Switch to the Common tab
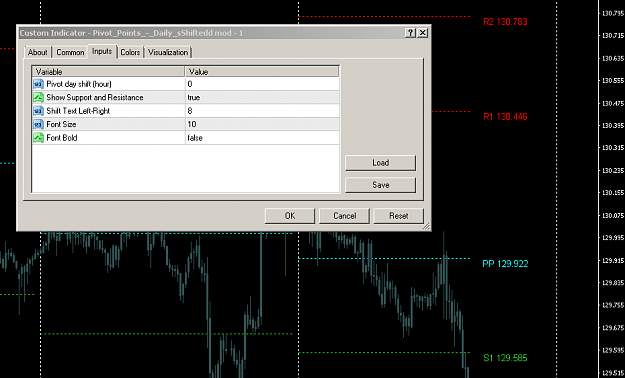This screenshot has height=378, width=625. click(x=70, y=52)
